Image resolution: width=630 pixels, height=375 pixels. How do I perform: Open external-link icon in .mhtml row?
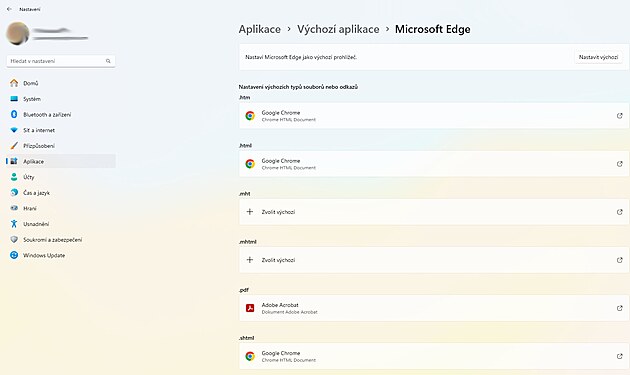[620, 260]
